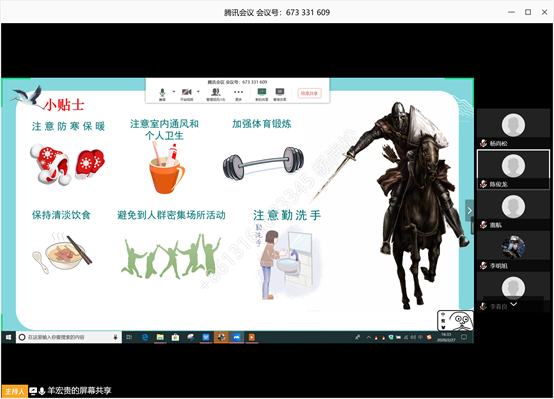Click the orange toothbrush cup image
554x399 pixels.
[166, 168]
